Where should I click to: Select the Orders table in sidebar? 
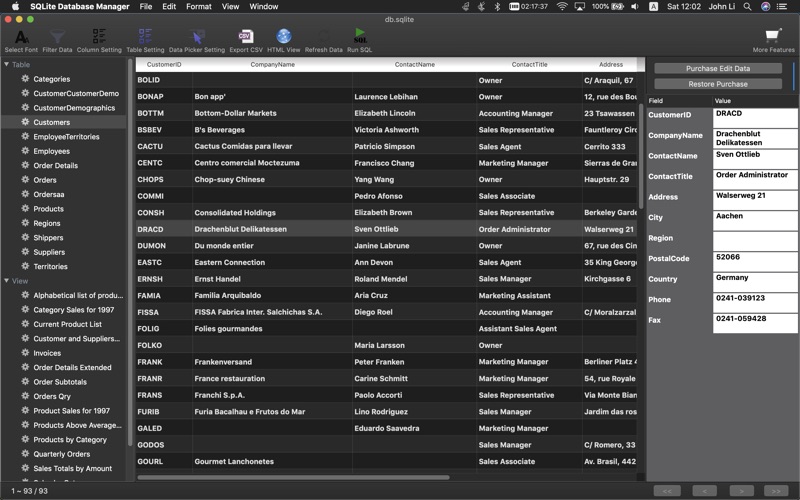point(45,180)
